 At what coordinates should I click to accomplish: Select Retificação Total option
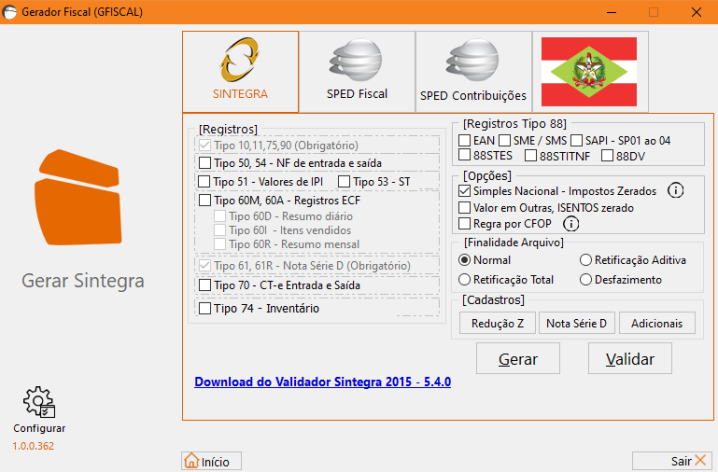tap(464, 279)
